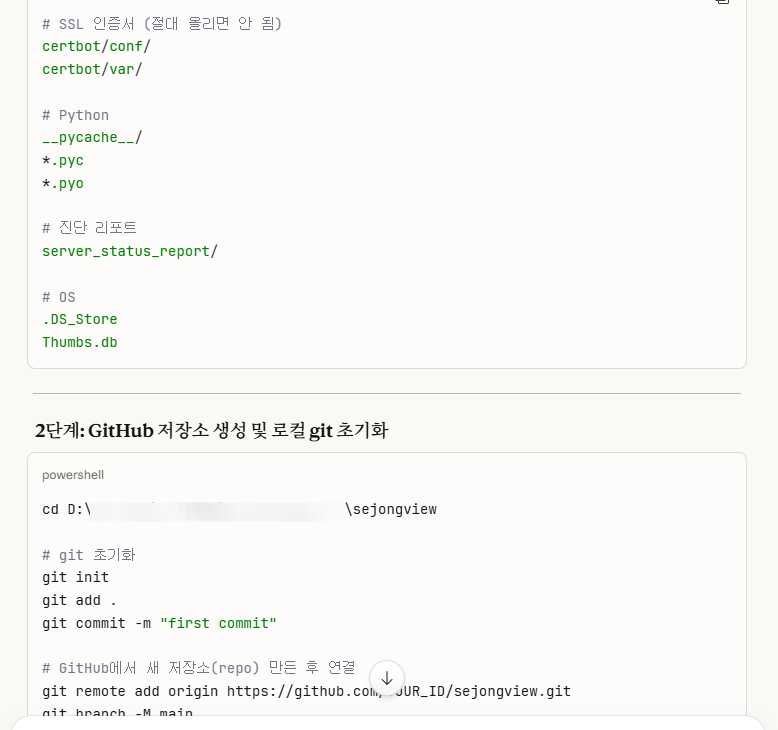778x730 pixels.
Task: Click the __pycache__/ entry
Action: click(x=92, y=137)
